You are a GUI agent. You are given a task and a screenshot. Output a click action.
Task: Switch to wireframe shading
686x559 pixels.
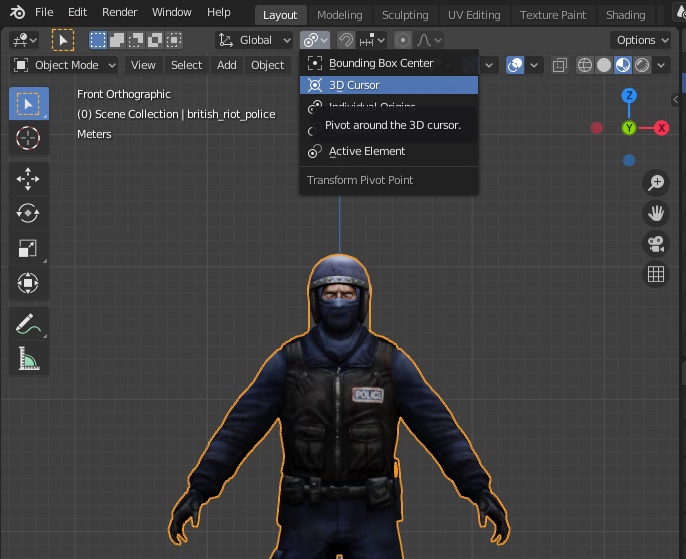tap(584, 65)
